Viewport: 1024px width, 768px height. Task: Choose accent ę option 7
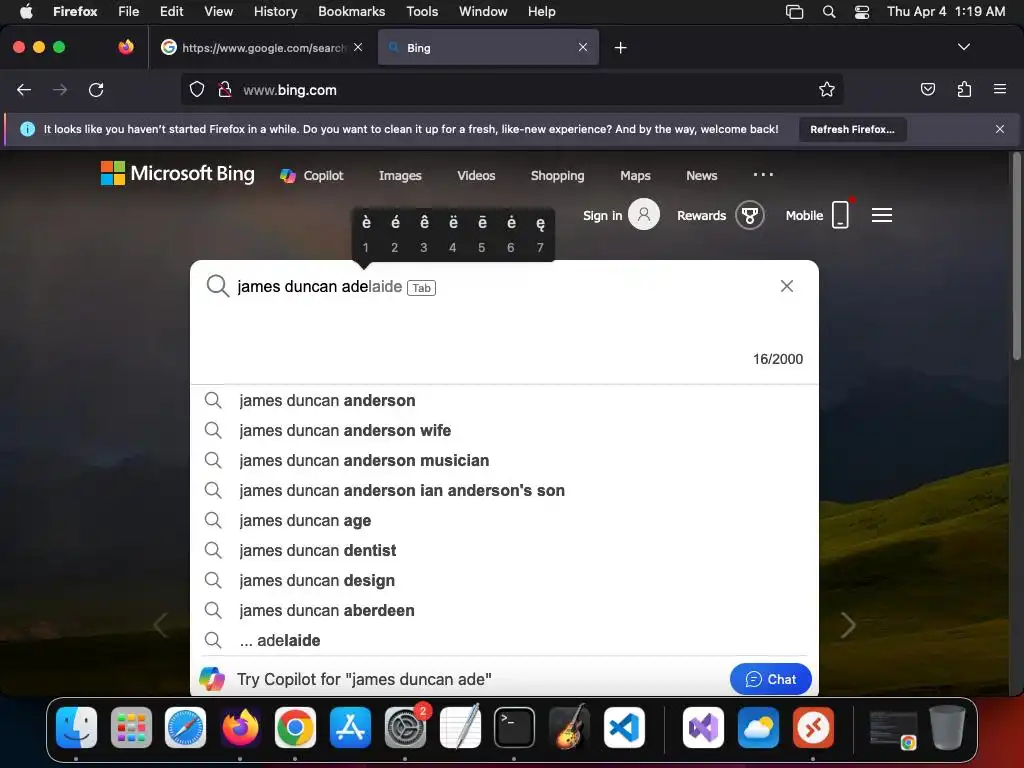click(540, 233)
